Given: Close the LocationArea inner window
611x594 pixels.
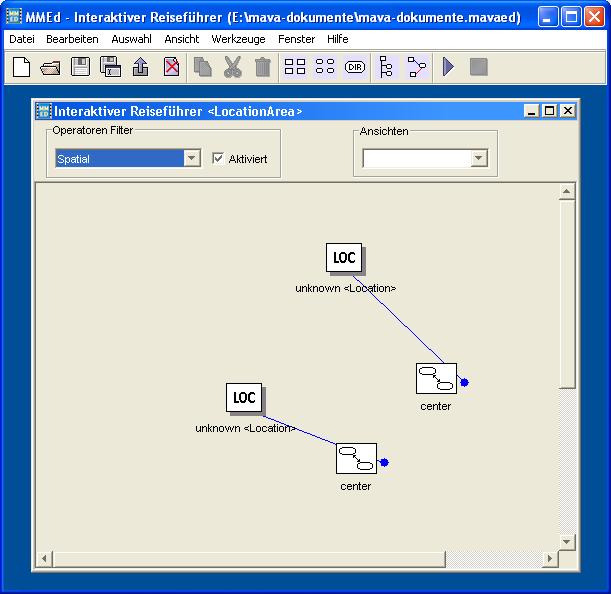Looking at the screenshot, I should click(x=568, y=111).
